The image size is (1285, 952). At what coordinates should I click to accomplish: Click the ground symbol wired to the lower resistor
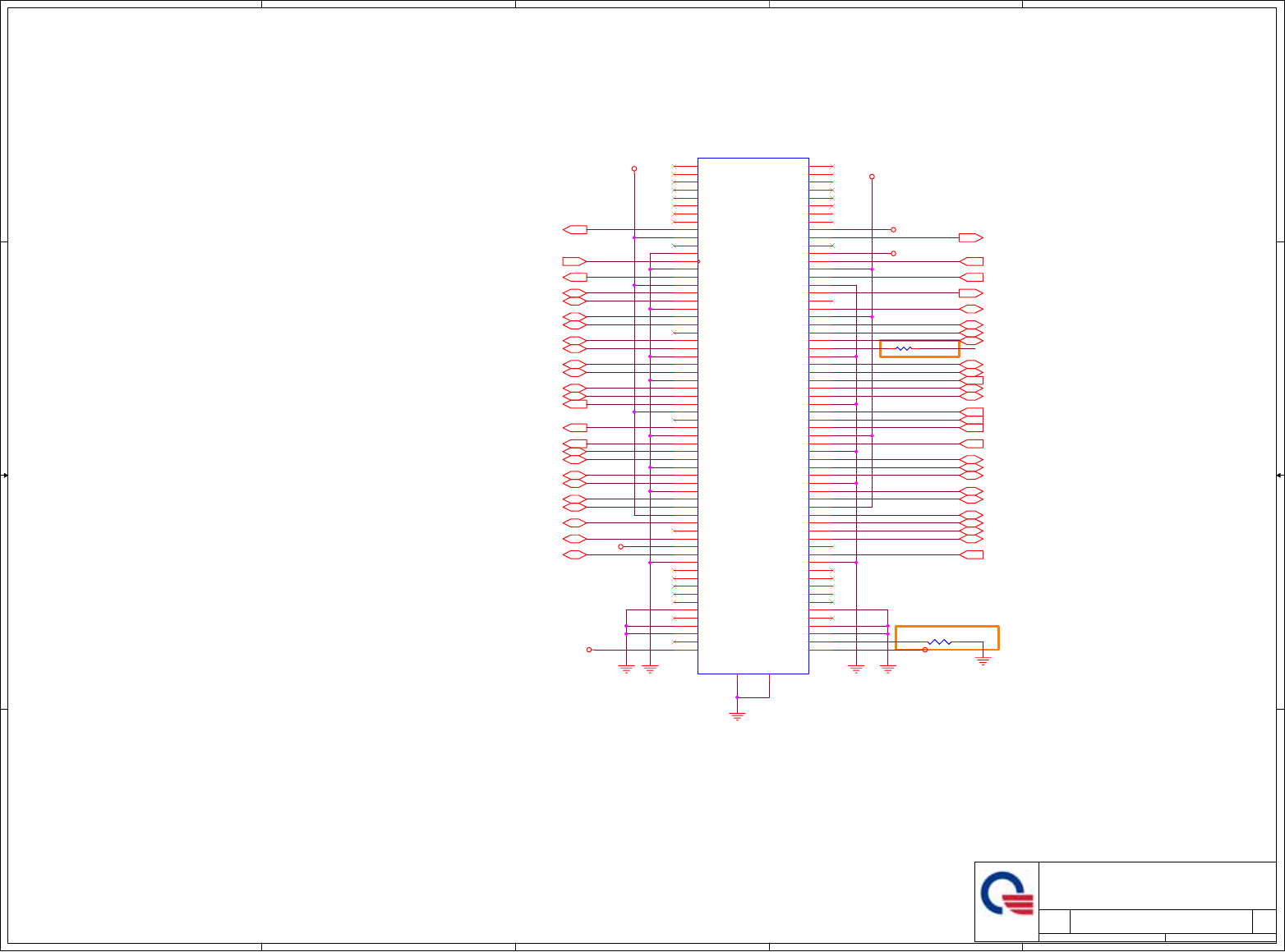coord(983,660)
